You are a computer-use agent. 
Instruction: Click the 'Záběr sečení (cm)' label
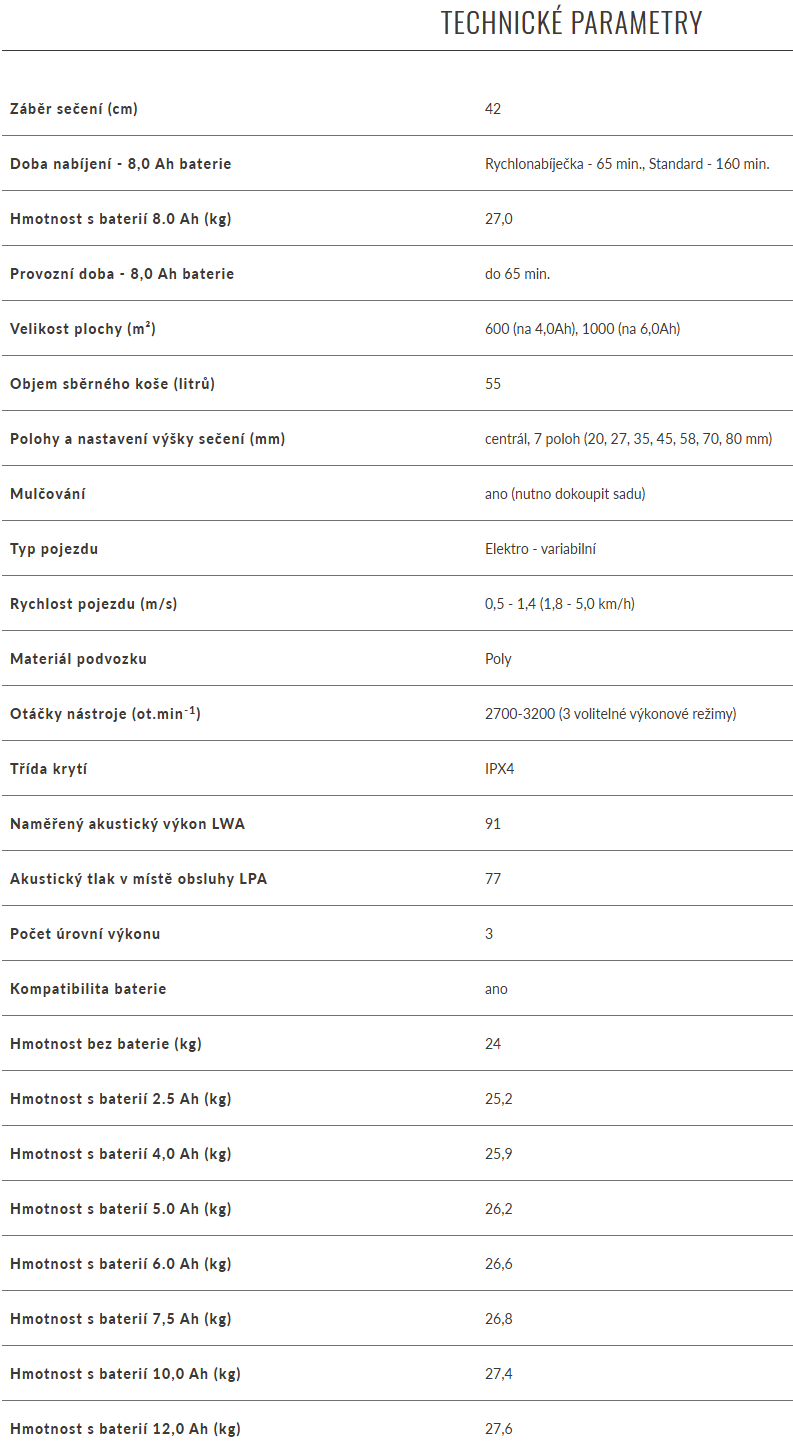point(74,109)
